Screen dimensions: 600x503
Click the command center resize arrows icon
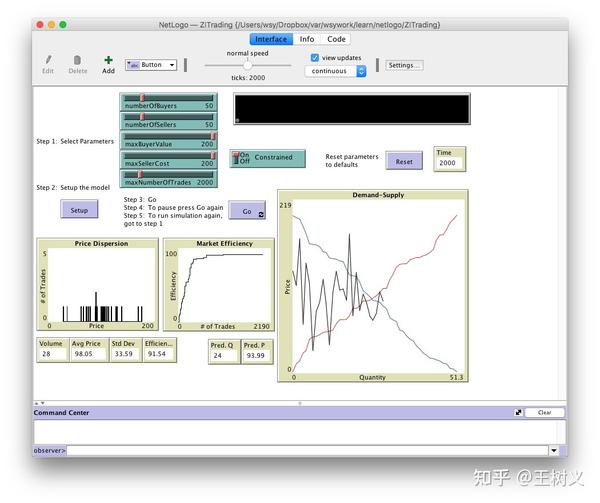(x=39, y=403)
